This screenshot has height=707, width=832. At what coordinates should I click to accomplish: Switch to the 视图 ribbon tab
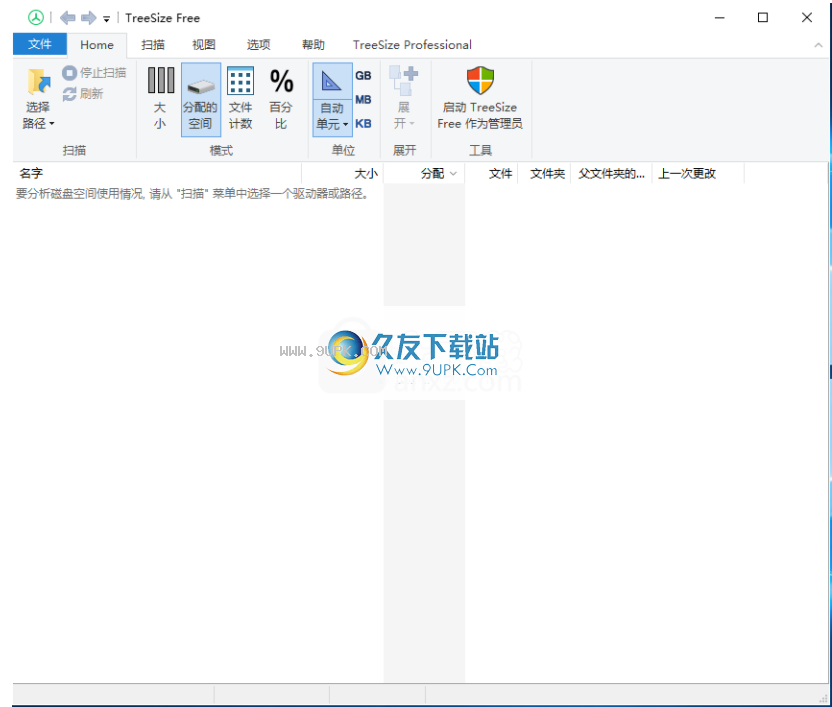click(x=204, y=45)
